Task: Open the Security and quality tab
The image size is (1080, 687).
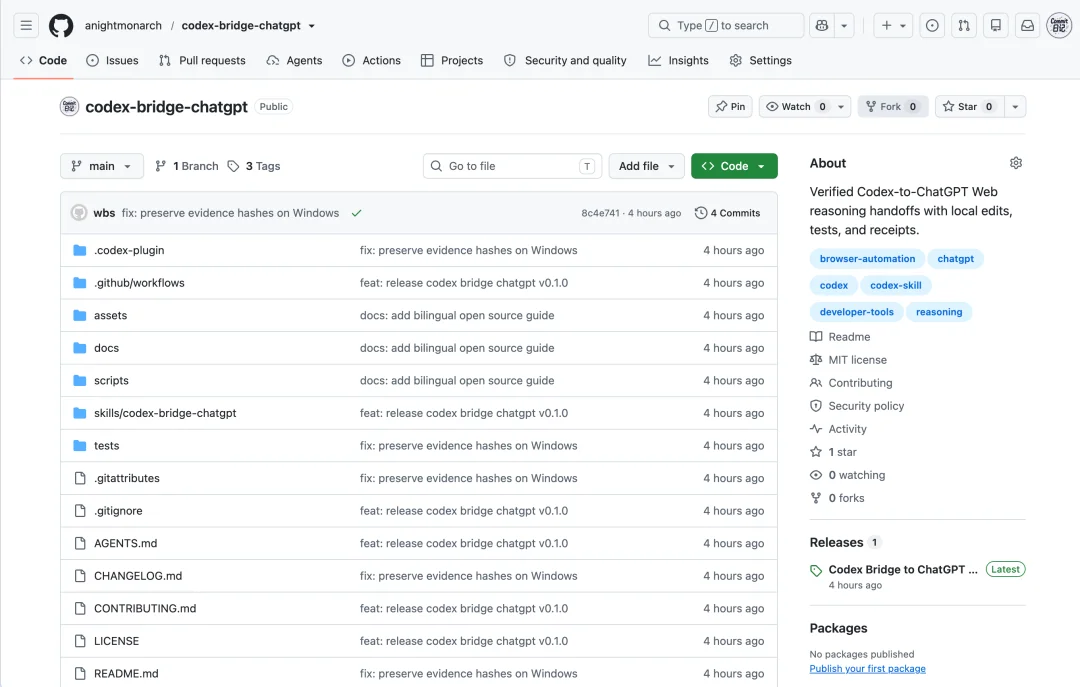Action: (x=565, y=61)
